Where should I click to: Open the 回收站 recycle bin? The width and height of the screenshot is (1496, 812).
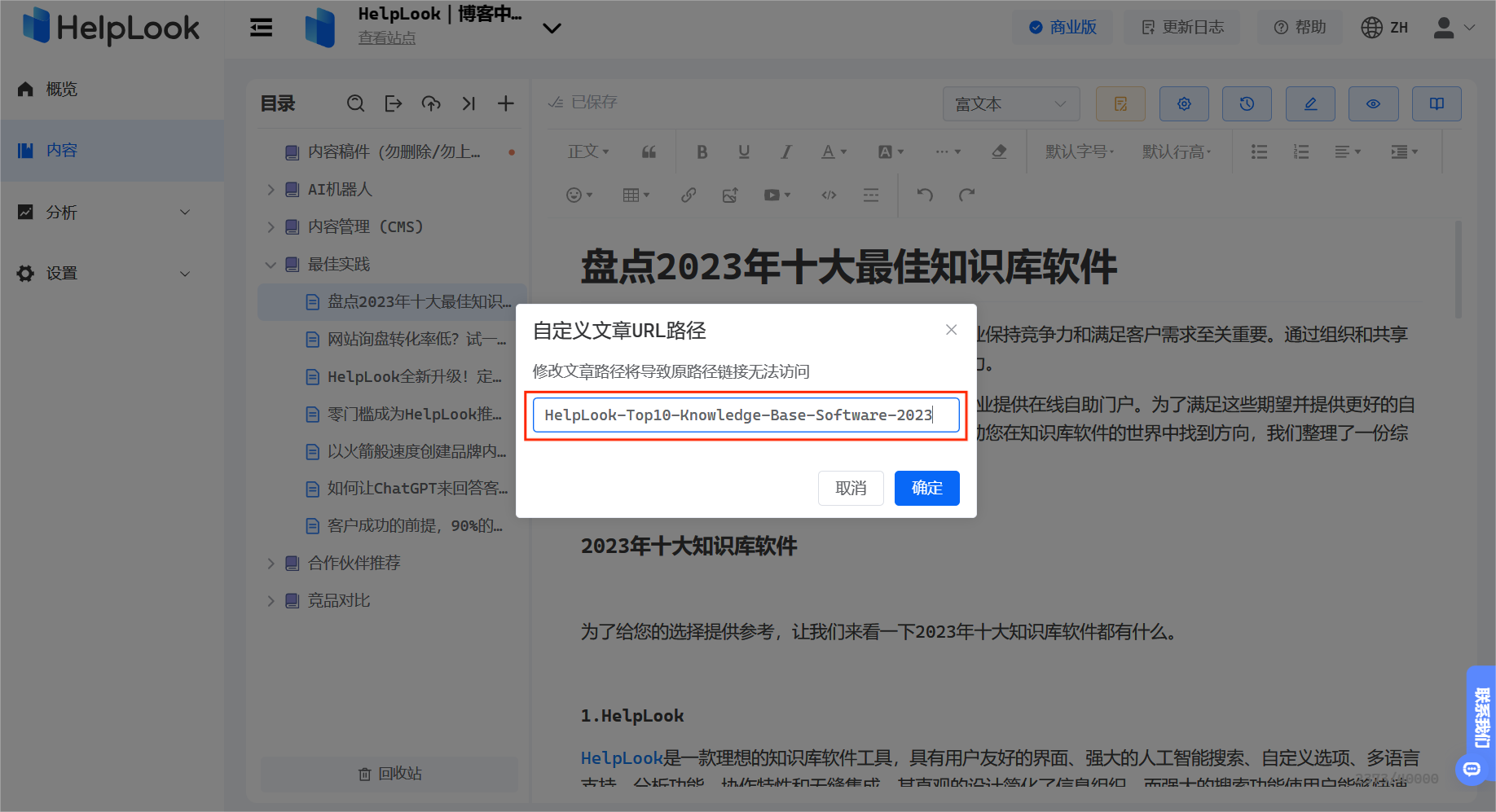tap(389, 774)
